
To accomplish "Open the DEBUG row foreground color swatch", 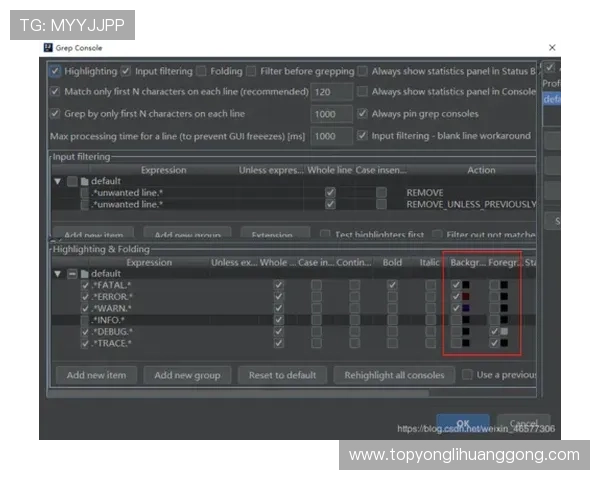I will click(x=505, y=331).
